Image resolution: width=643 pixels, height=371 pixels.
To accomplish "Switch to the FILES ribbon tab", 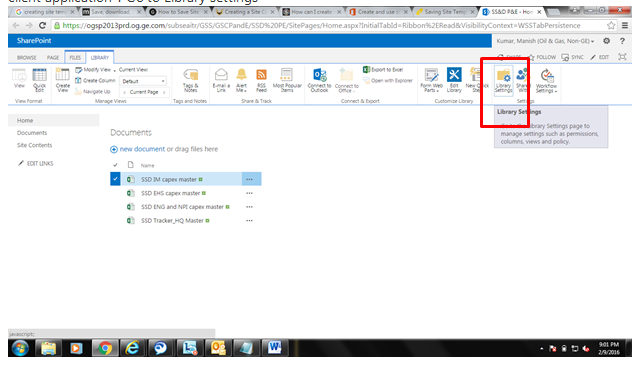I will click(x=75, y=57).
